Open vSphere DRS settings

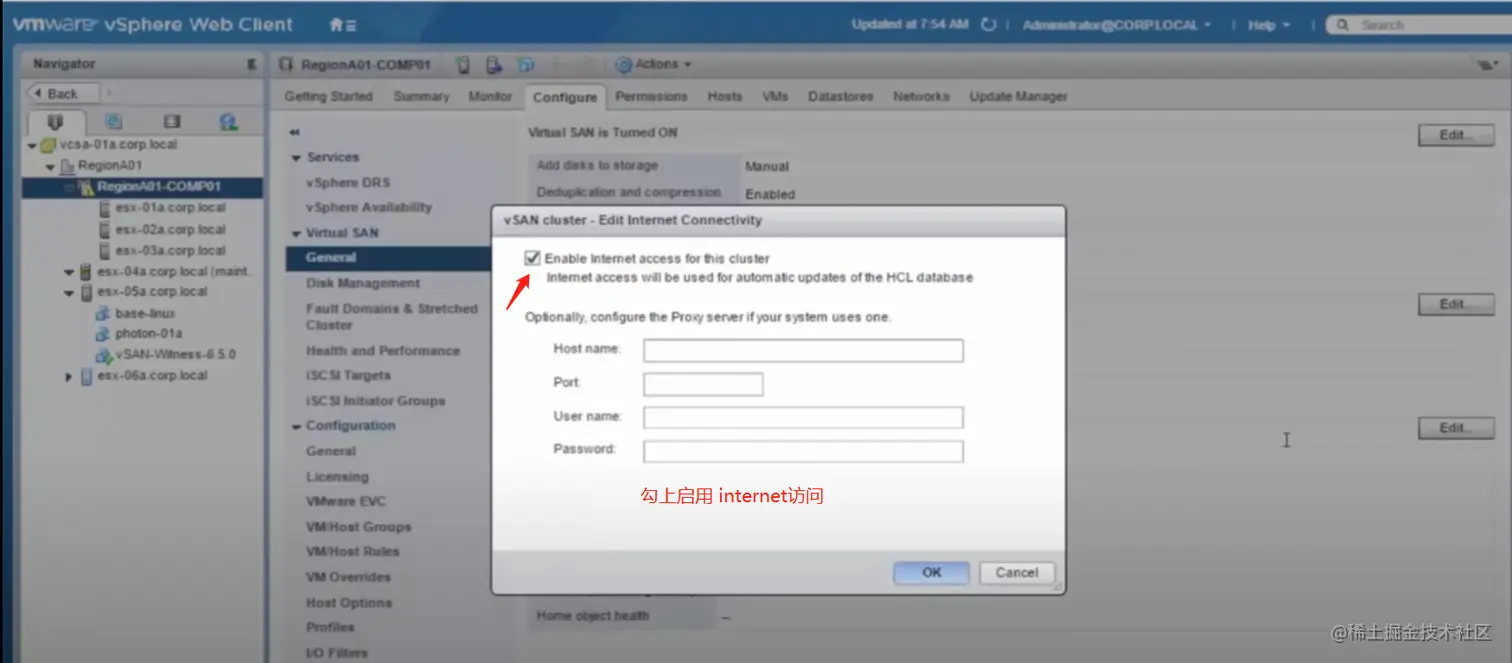[348, 183]
